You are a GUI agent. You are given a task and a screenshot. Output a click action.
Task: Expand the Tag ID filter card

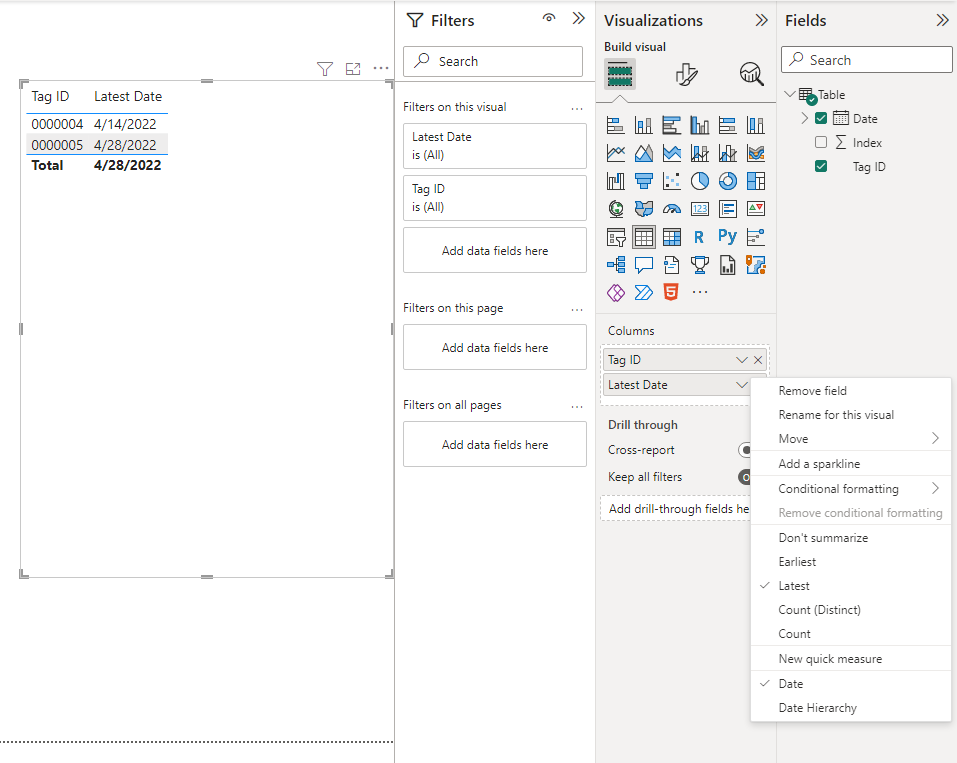(x=495, y=198)
